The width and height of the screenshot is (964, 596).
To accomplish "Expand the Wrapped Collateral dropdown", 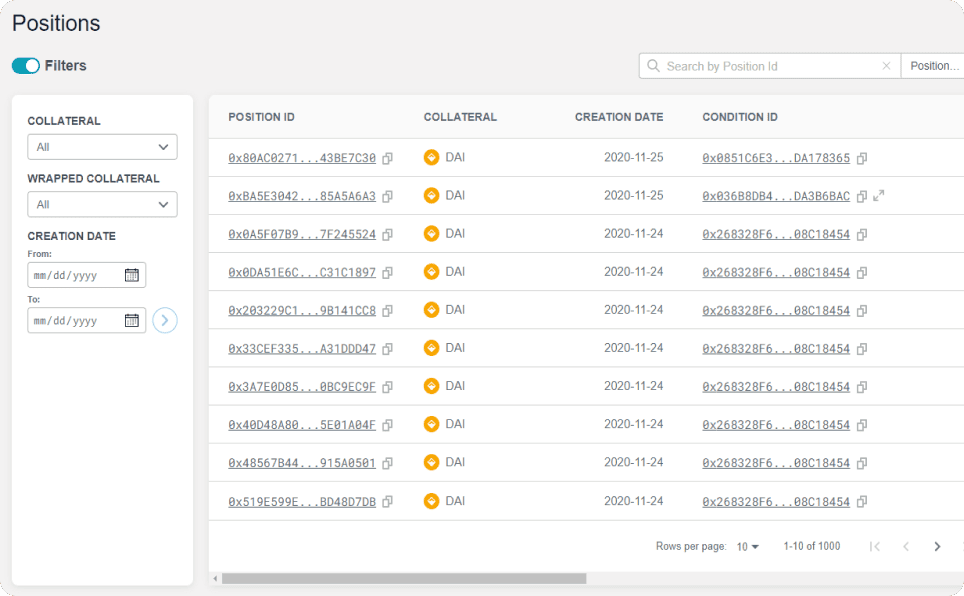I will pos(102,204).
